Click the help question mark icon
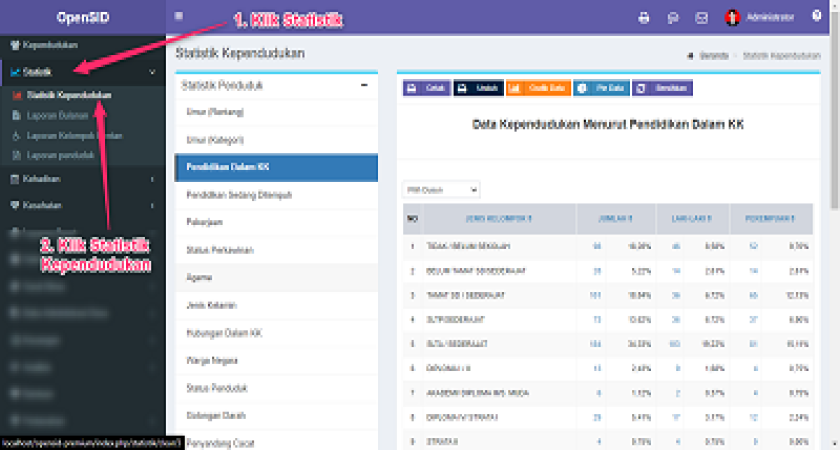 (x=817, y=17)
